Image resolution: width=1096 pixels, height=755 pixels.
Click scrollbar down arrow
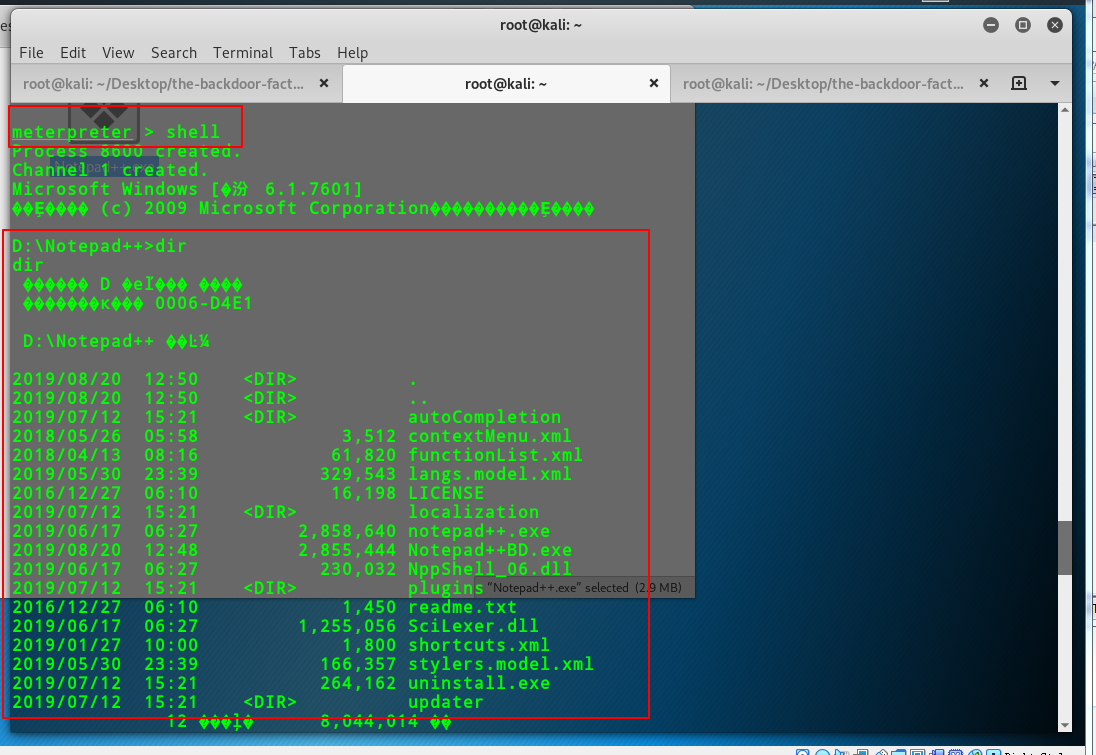[1065, 726]
